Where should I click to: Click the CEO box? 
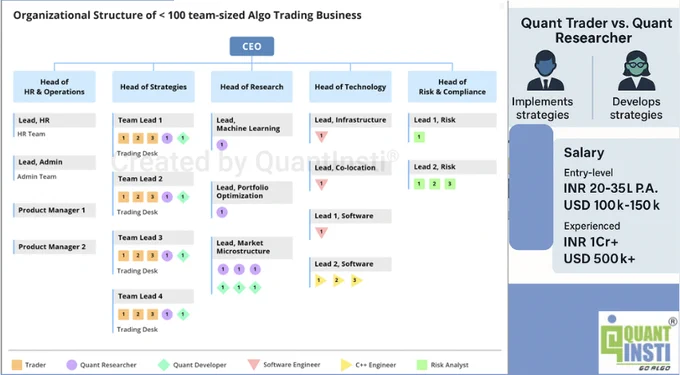tap(252, 46)
